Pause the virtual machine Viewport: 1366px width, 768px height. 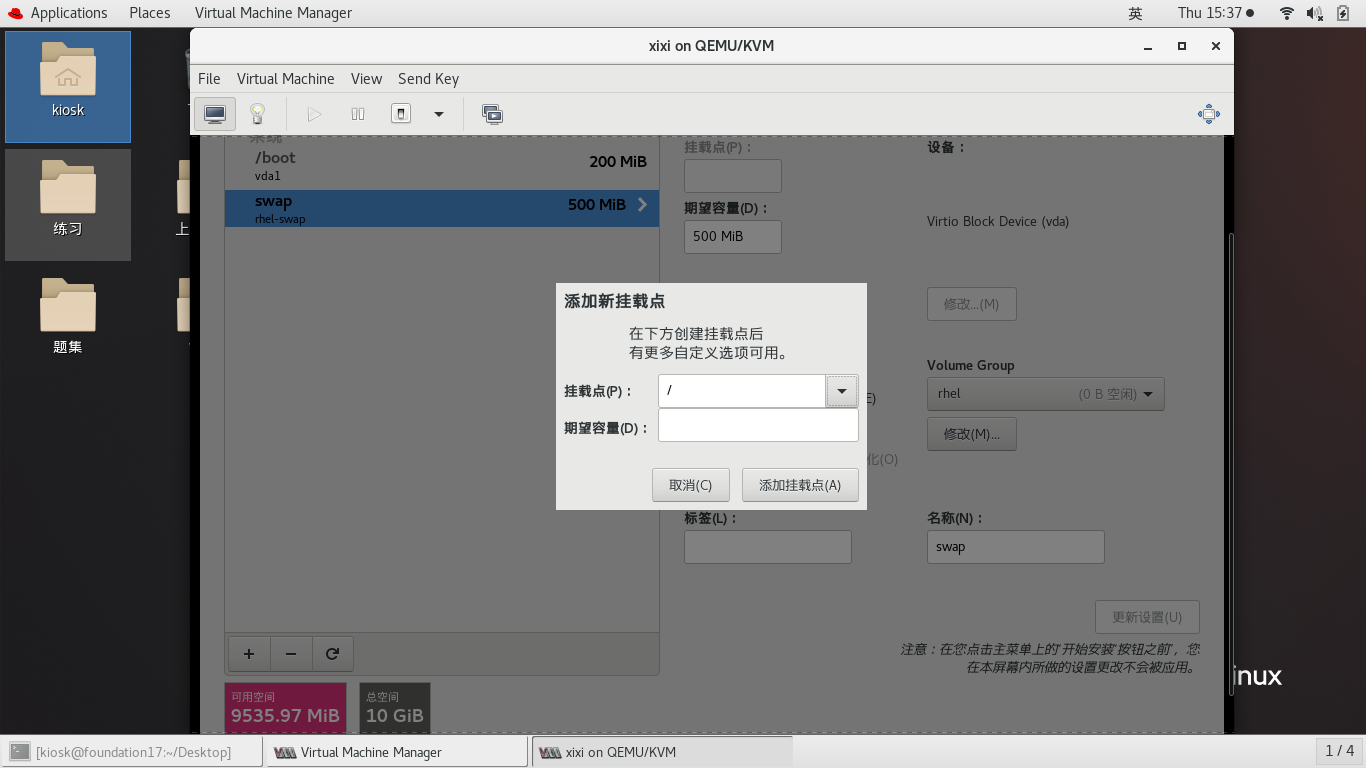pyautogui.click(x=357, y=113)
